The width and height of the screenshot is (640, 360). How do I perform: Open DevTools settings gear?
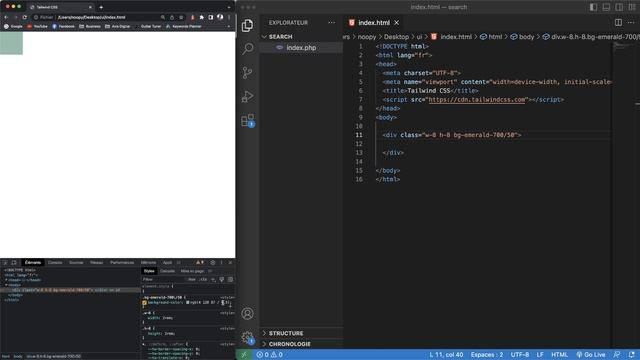coord(213,262)
